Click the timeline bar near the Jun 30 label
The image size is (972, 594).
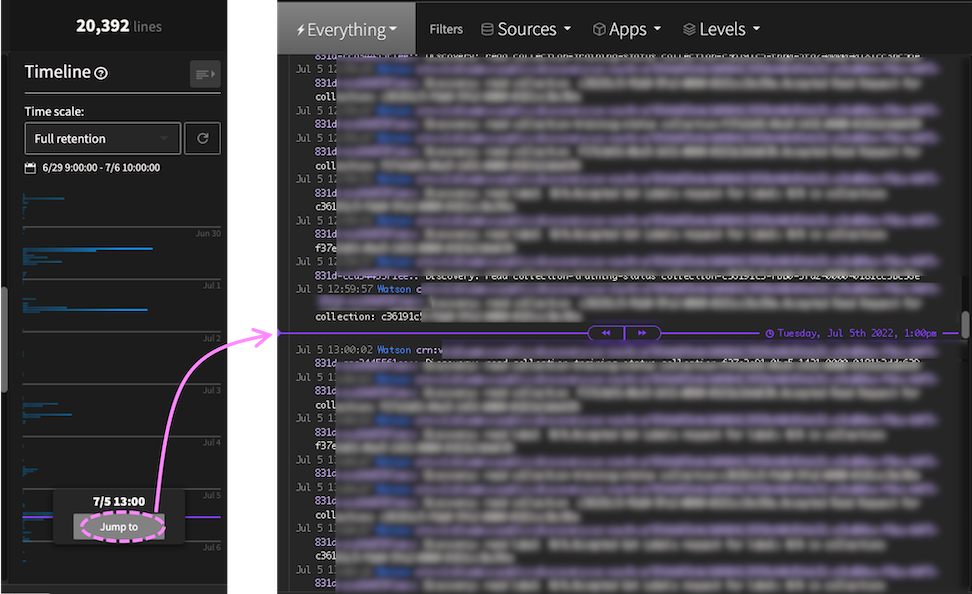[x=85, y=247]
